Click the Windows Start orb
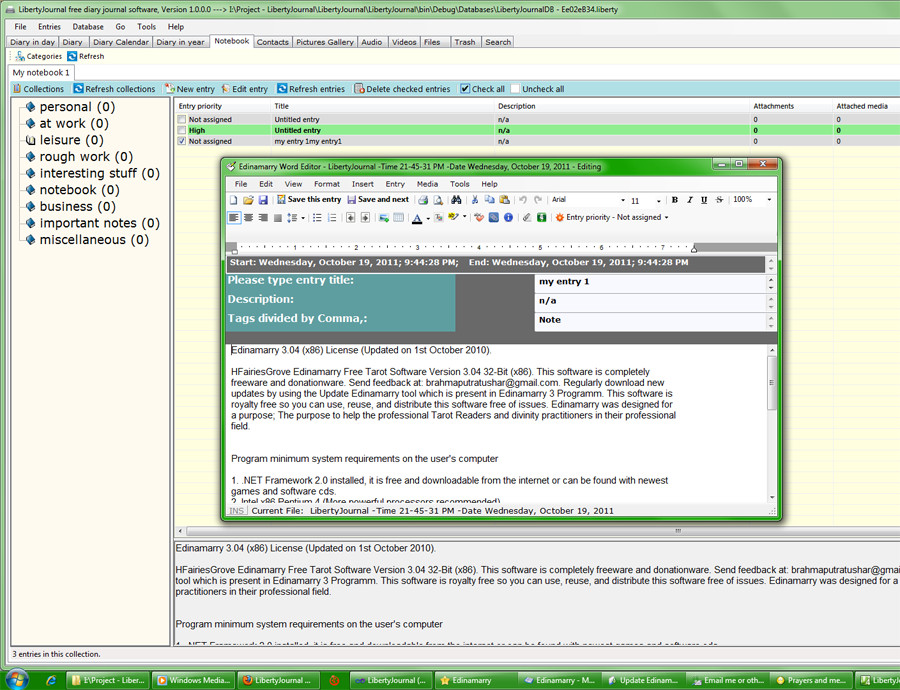The image size is (900, 690). [x=17, y=680]
